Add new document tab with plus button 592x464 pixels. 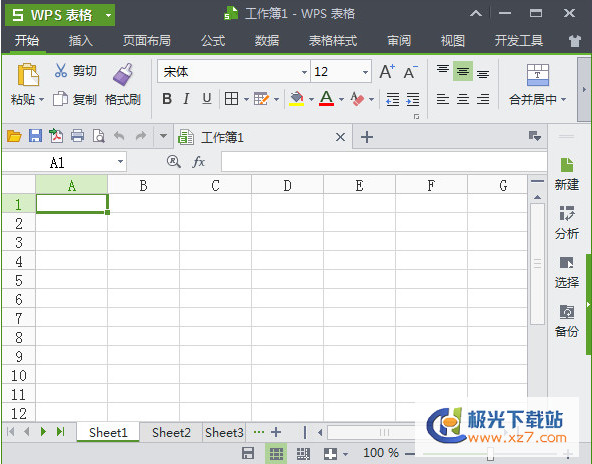[x=367, y=137]
